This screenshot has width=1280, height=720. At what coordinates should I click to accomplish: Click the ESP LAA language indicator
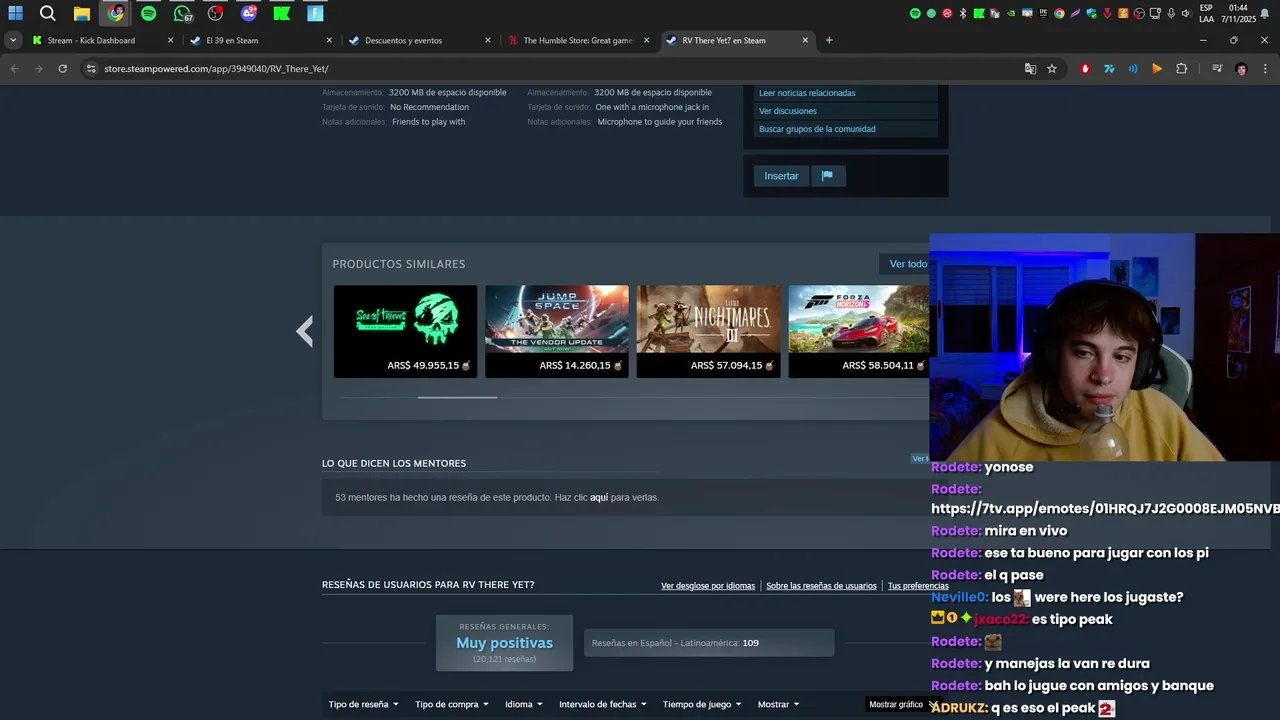click(1206, 13)
